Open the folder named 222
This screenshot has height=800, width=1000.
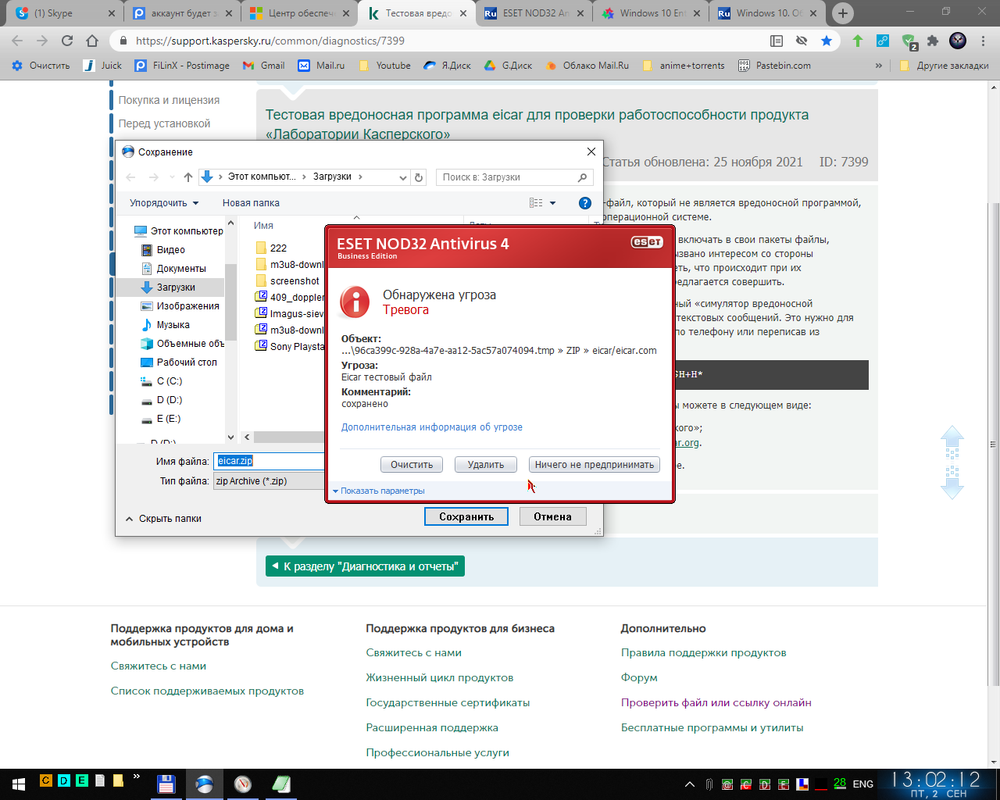(278, 248)
